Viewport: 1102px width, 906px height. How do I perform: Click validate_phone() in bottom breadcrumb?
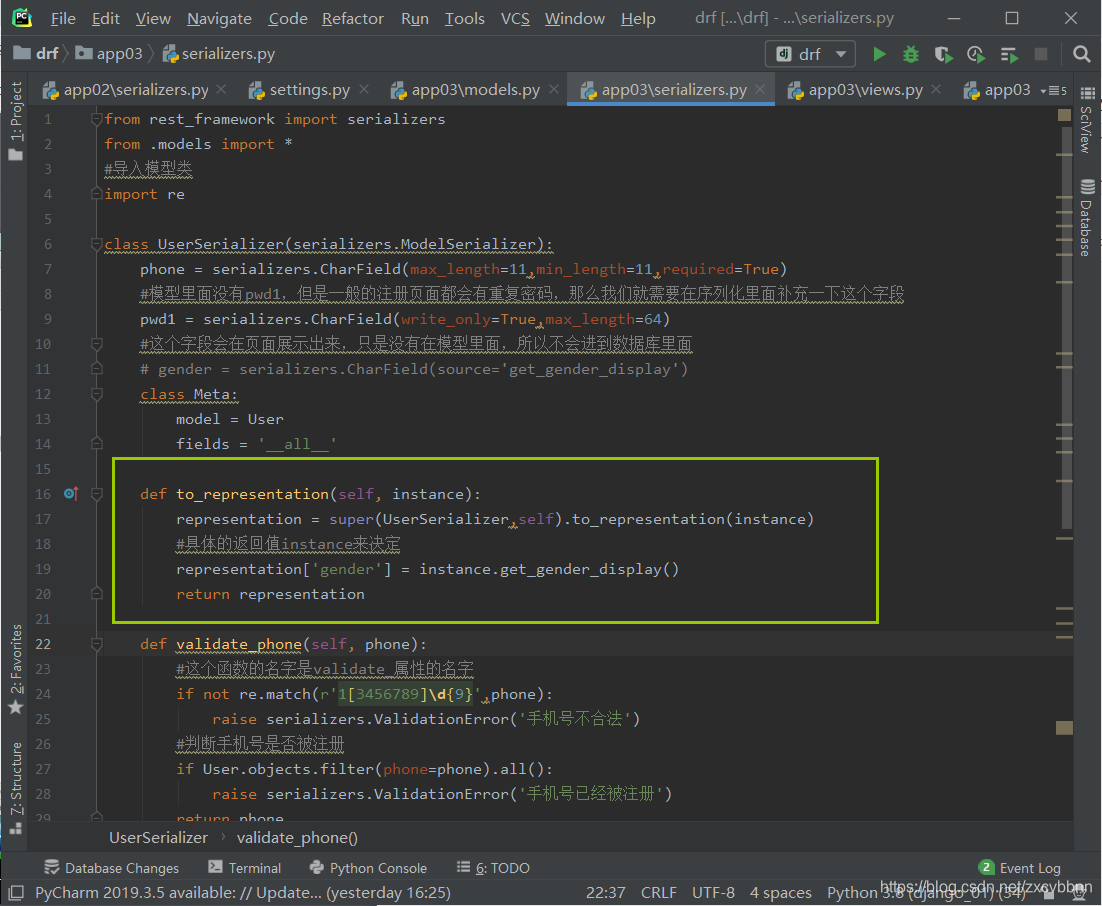click(297, 838)
